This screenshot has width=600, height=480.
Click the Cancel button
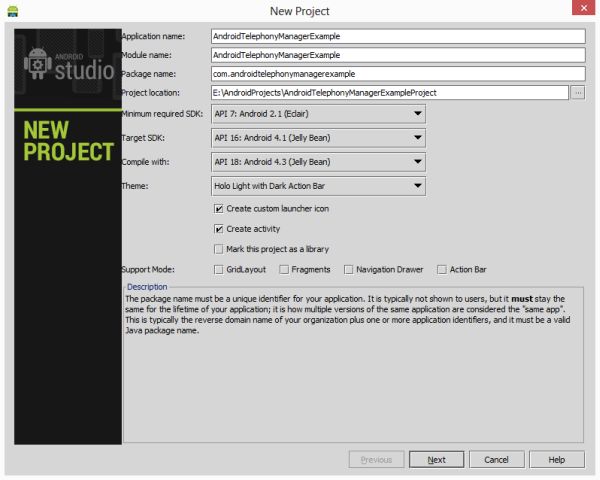click(x=496, y=459)
